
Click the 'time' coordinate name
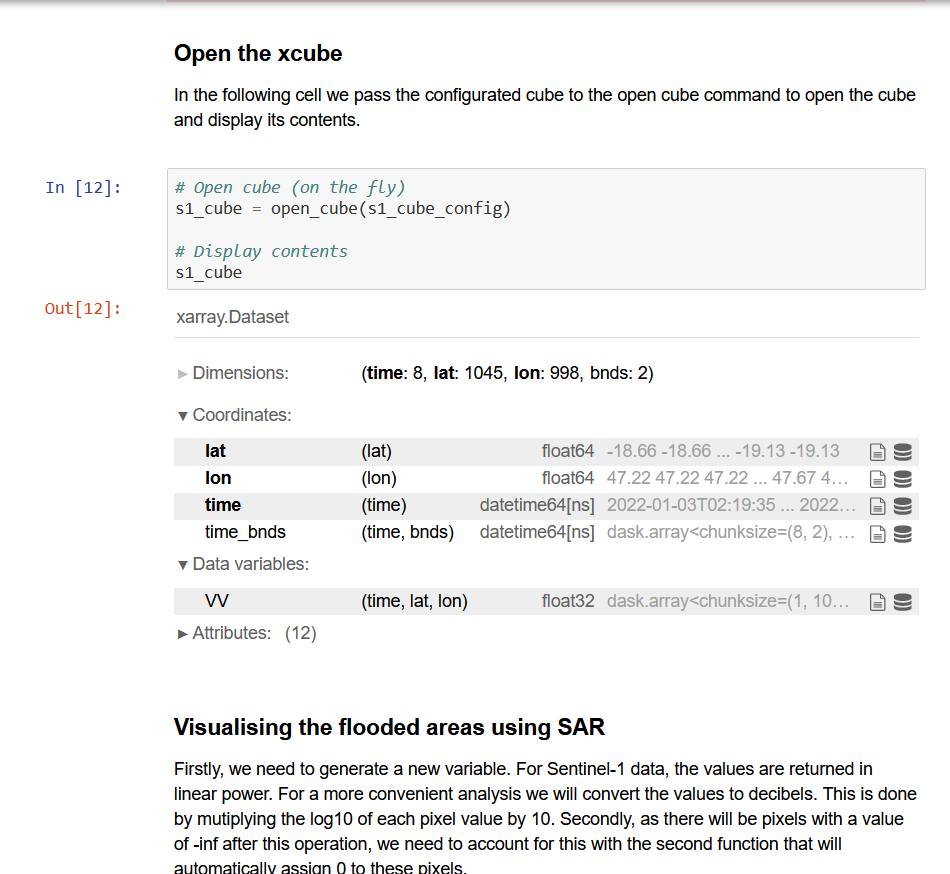tap(223, 505)
